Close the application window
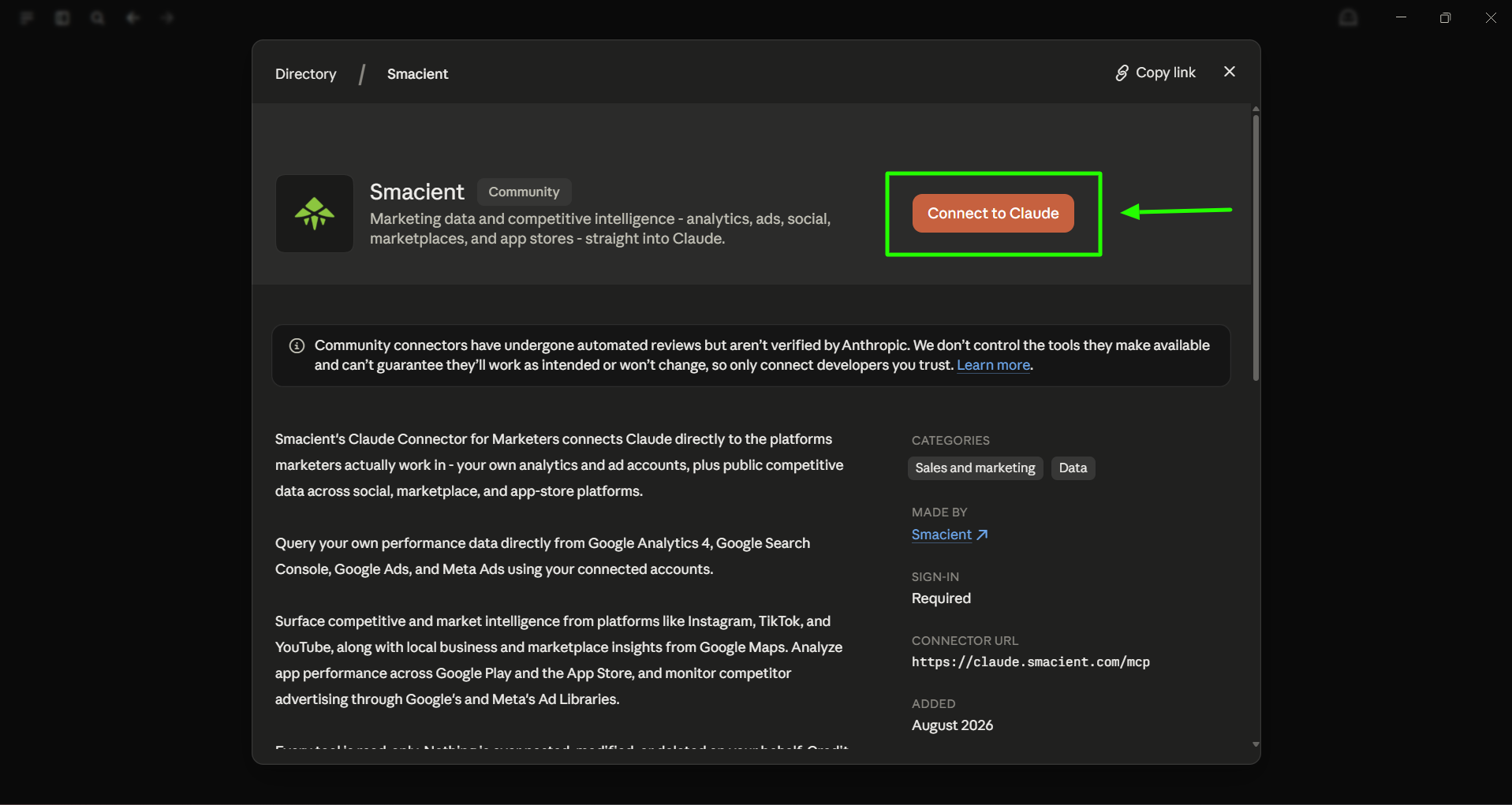Image resolution: width=1512 pixels, height=805 pixels. [x=1491, y=17]
